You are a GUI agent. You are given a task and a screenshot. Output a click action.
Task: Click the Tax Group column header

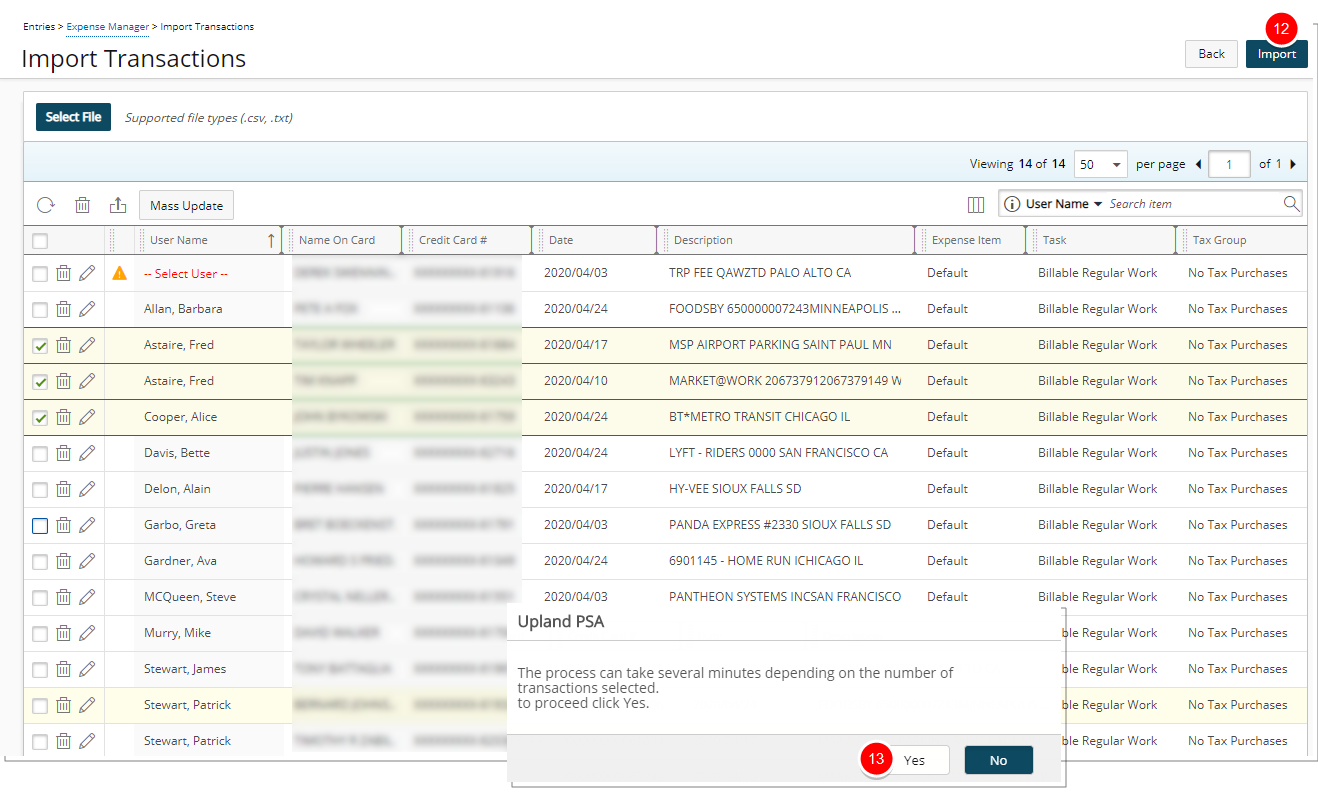(1242, 240)
